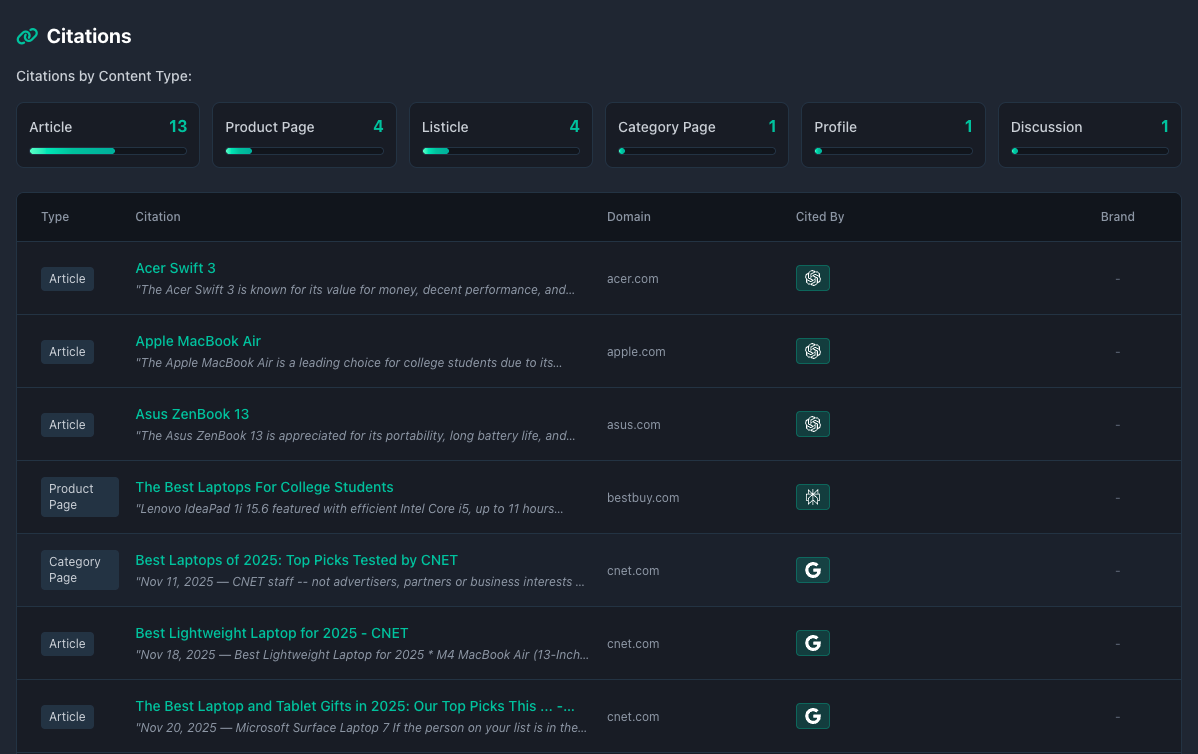Click the acer.com domain cell
This screenshot has height=754, width=1198.
(633, 279)
